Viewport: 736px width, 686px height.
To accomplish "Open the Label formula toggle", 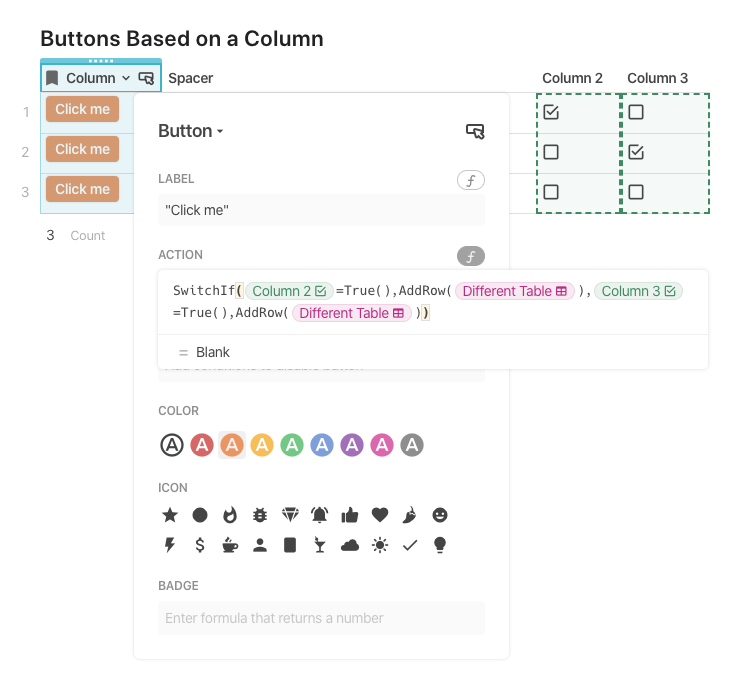I will coord(470,180).
